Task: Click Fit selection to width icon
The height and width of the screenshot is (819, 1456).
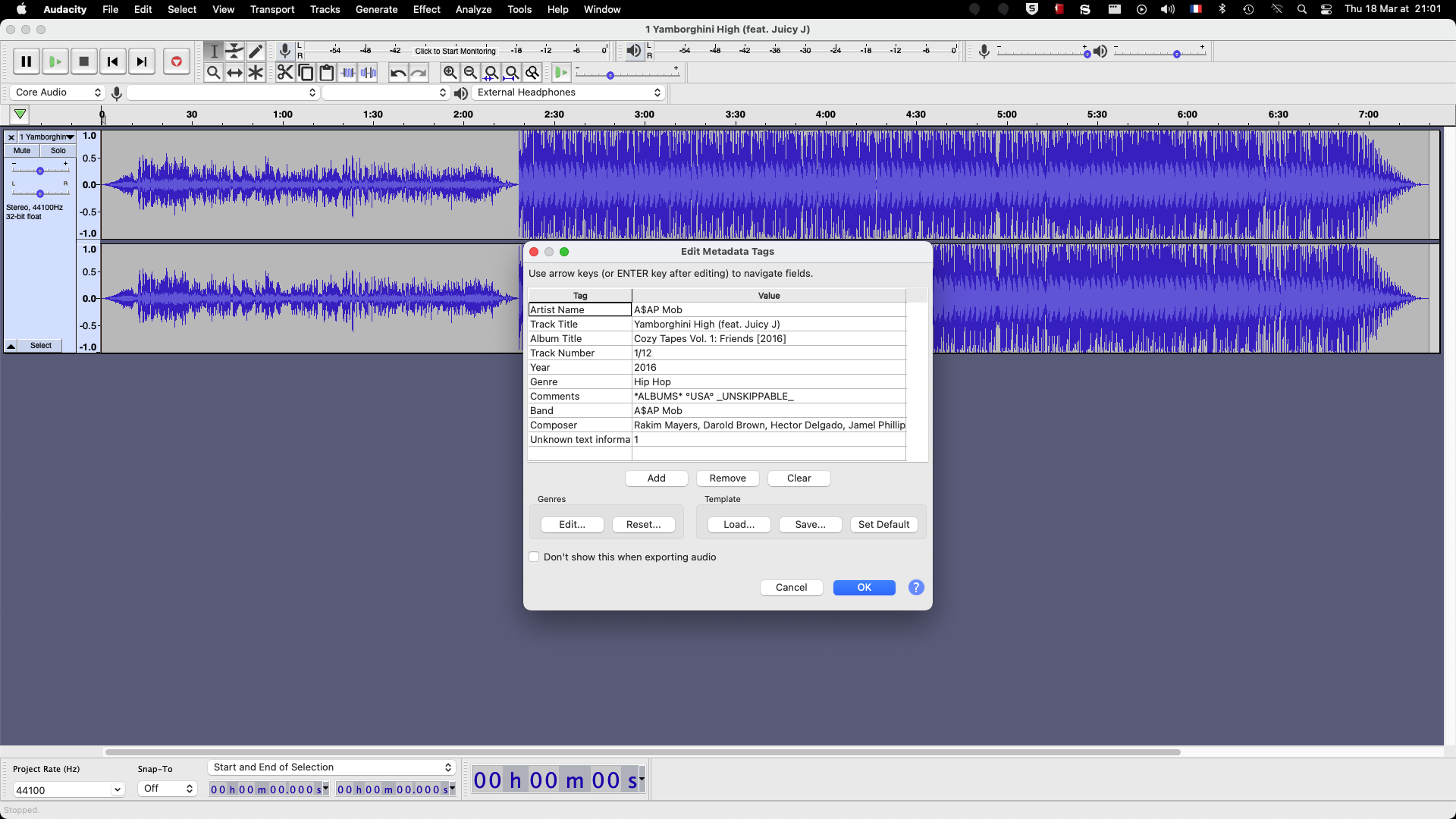Action: point(491,73)
